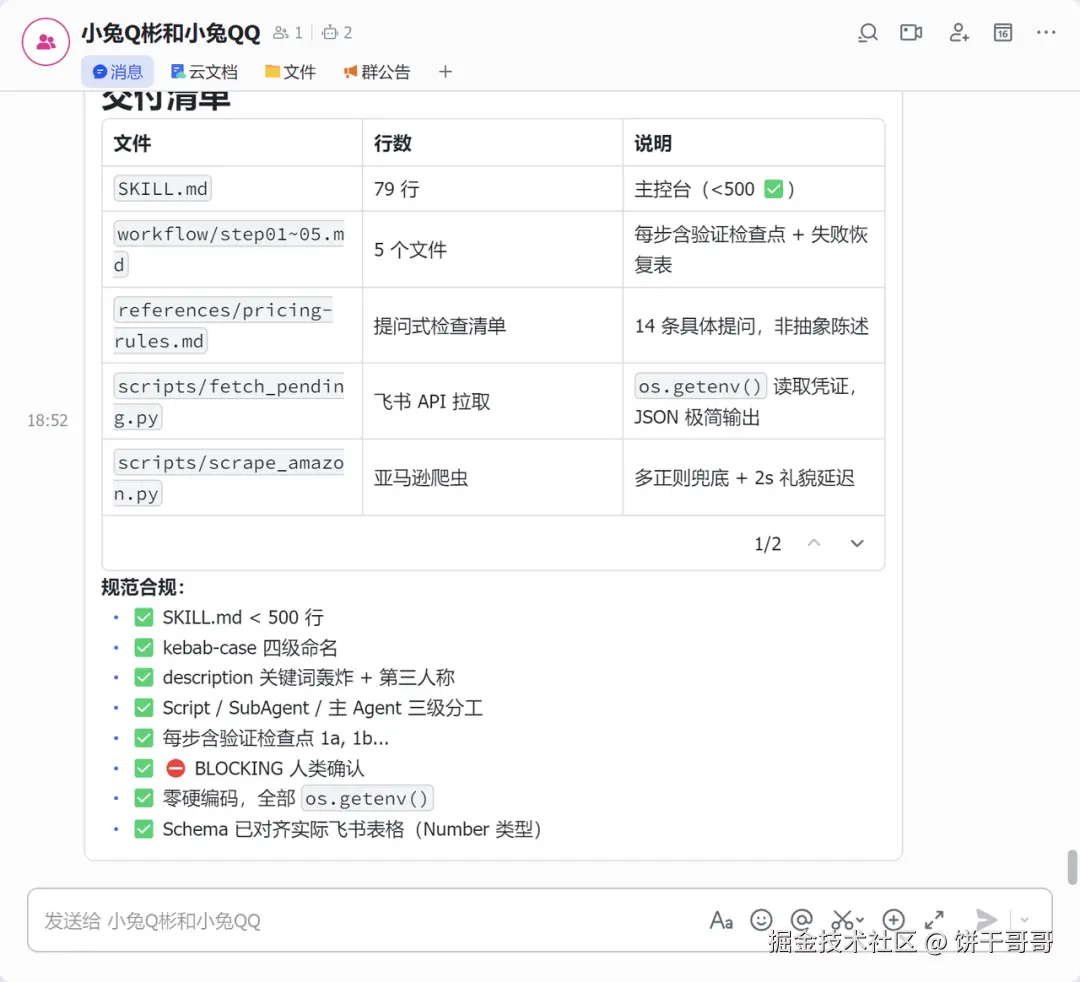Screen dimensions: 1080x982
Task: Switch to 群公告 tab
Action: (377, 72)
